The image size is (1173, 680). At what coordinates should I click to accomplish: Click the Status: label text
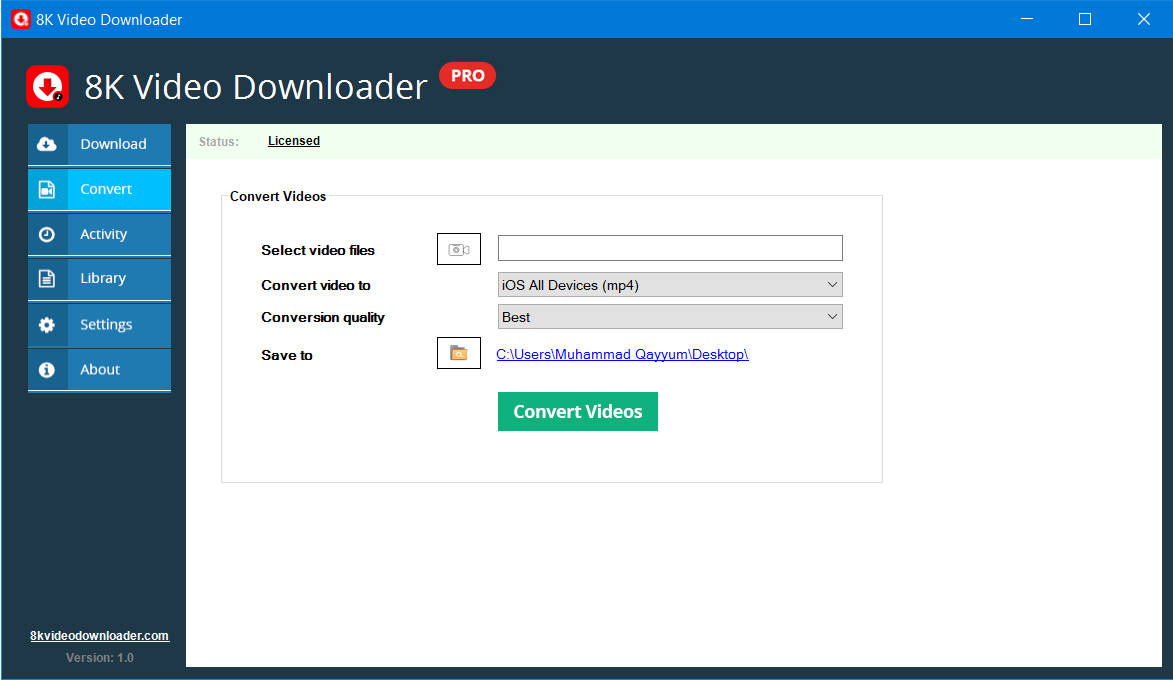pyautogui.click(x=219, y=141)
